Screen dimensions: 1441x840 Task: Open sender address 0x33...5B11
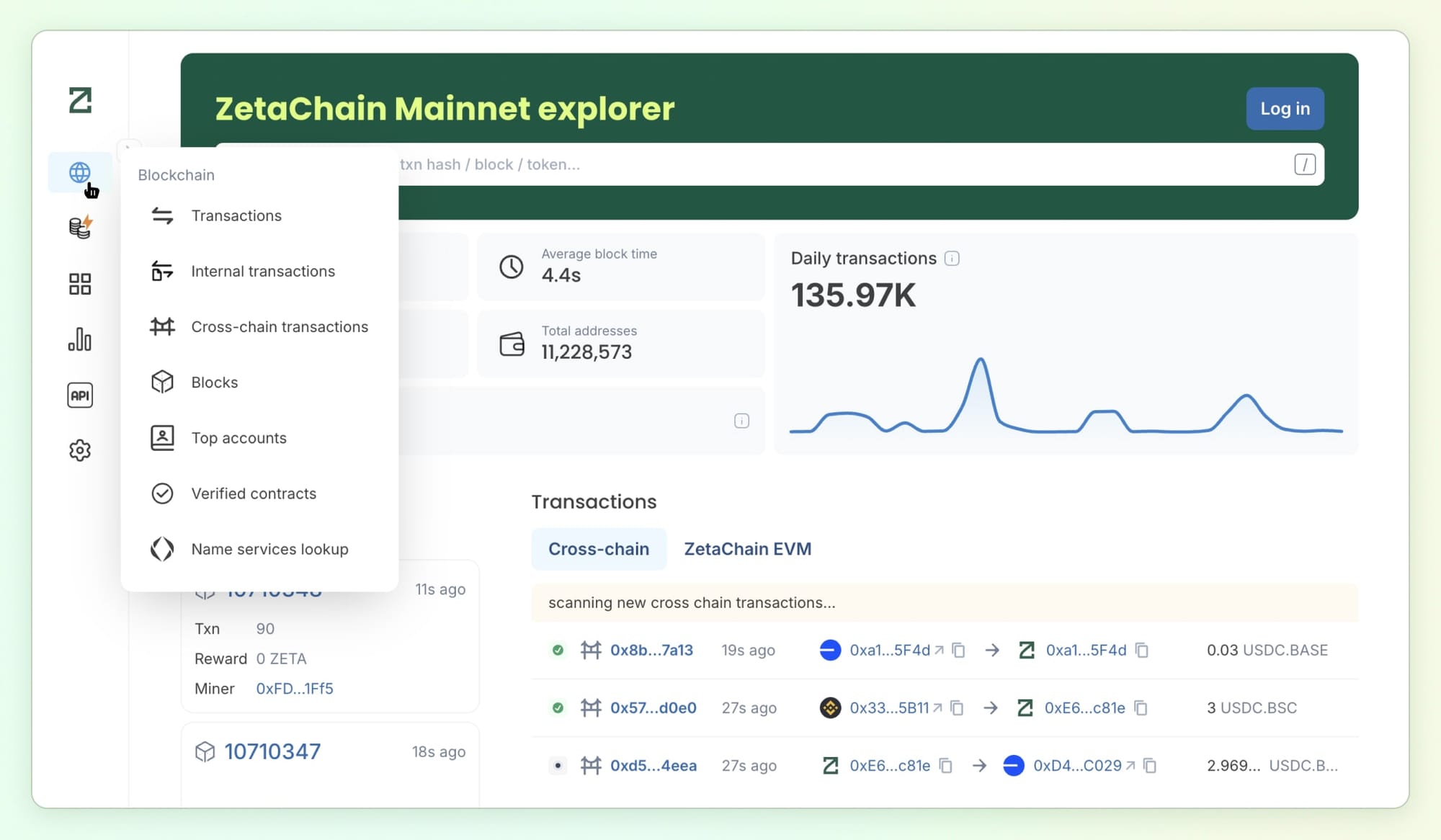coord(896,707)
